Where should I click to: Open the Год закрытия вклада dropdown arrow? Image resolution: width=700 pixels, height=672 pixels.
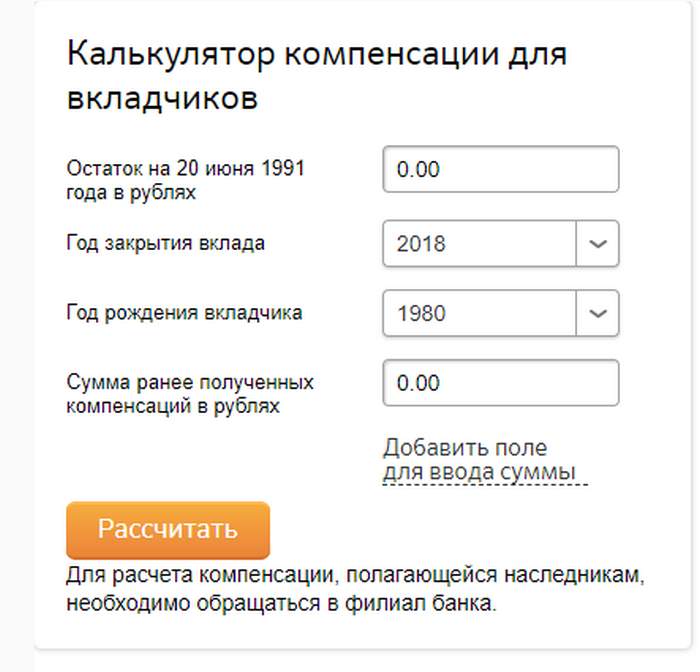pos(598,244)
